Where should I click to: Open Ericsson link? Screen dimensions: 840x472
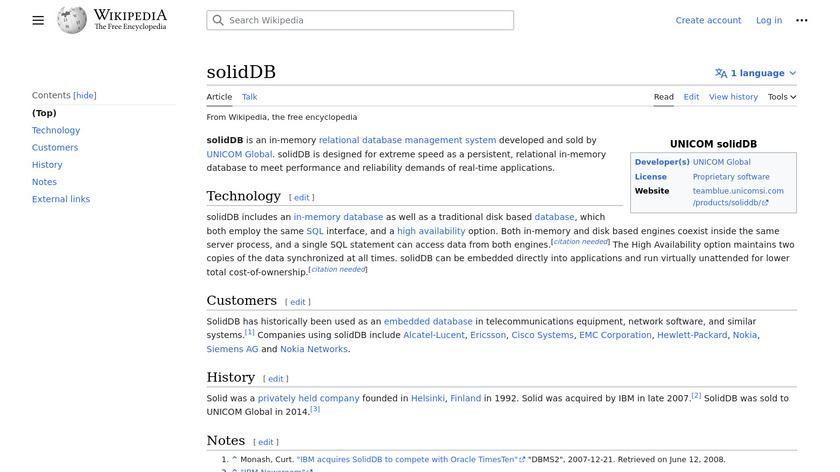pyautogui.click(x=488, y=335)
